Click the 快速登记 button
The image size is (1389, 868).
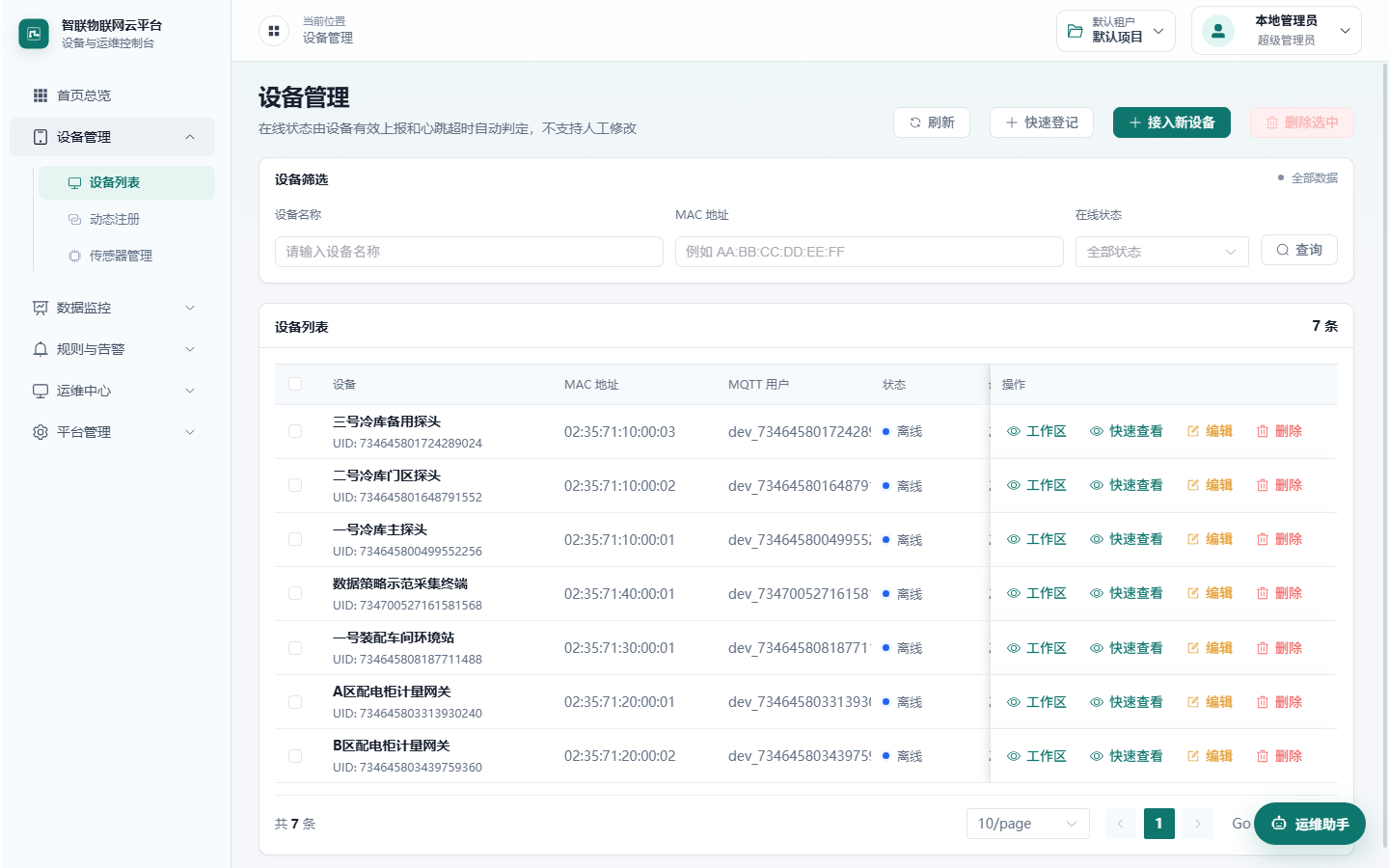(x=1042, y=122)
